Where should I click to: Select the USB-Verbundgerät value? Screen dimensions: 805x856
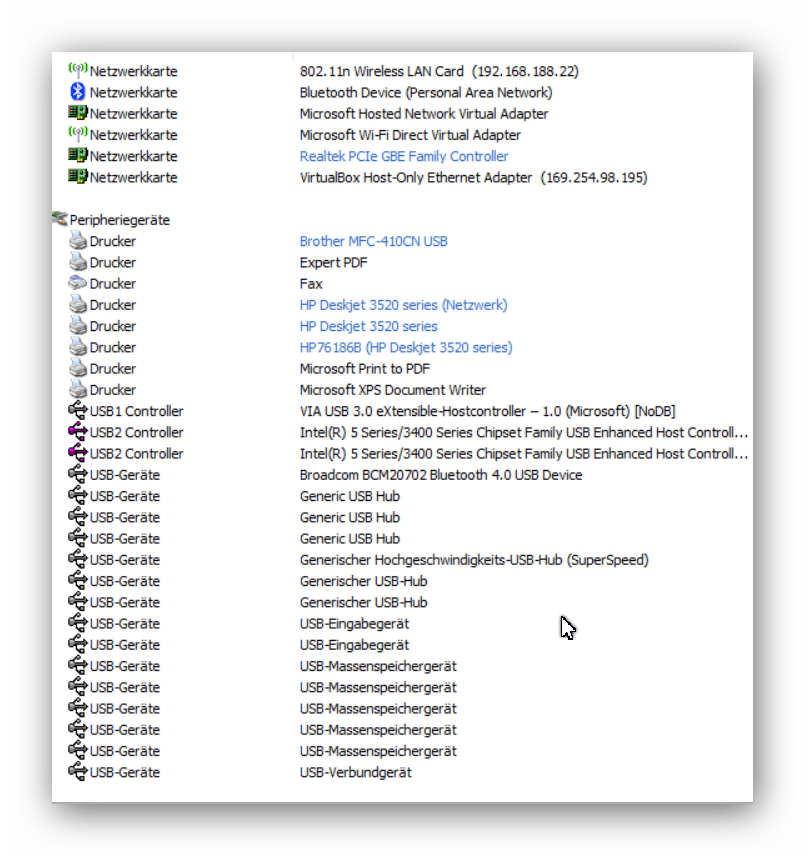(x=356, y=772)
